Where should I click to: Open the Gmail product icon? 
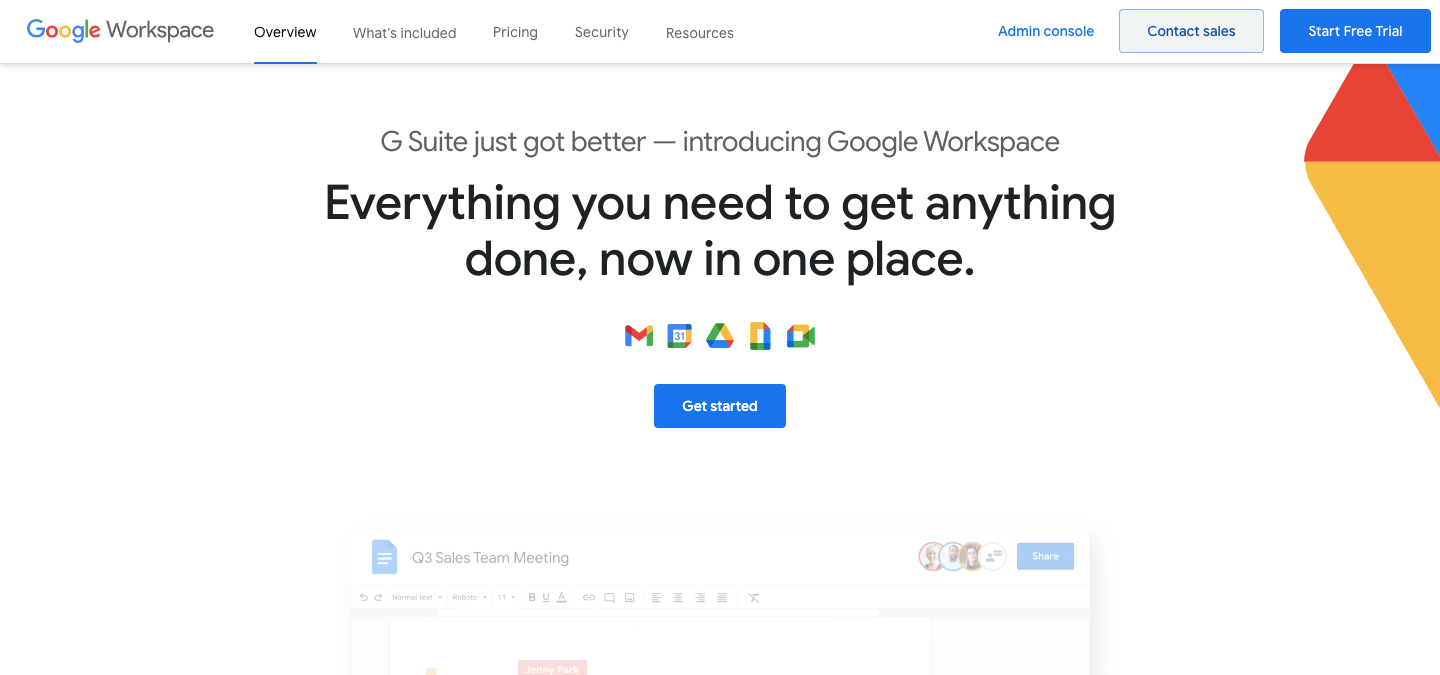[x=639, y=336]
